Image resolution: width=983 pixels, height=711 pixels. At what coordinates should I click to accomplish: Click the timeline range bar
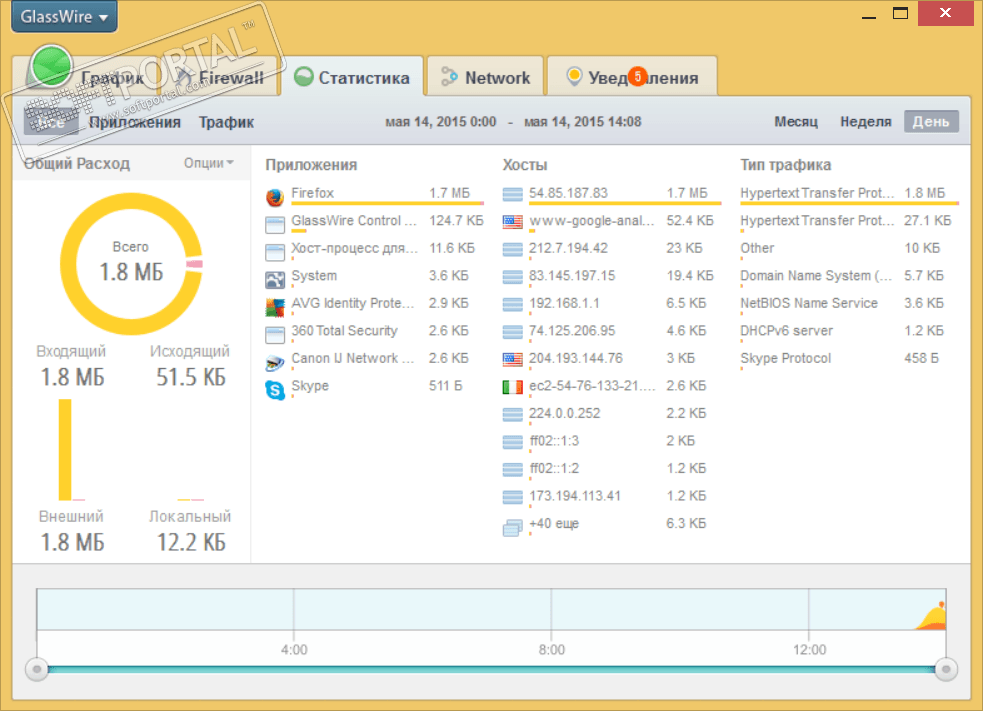pos(492,670)
